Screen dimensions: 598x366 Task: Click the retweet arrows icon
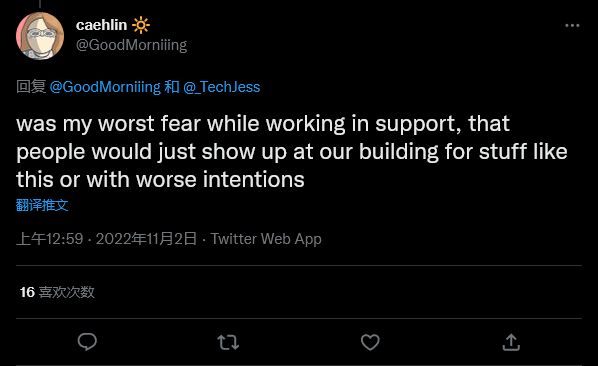(228, 342)
